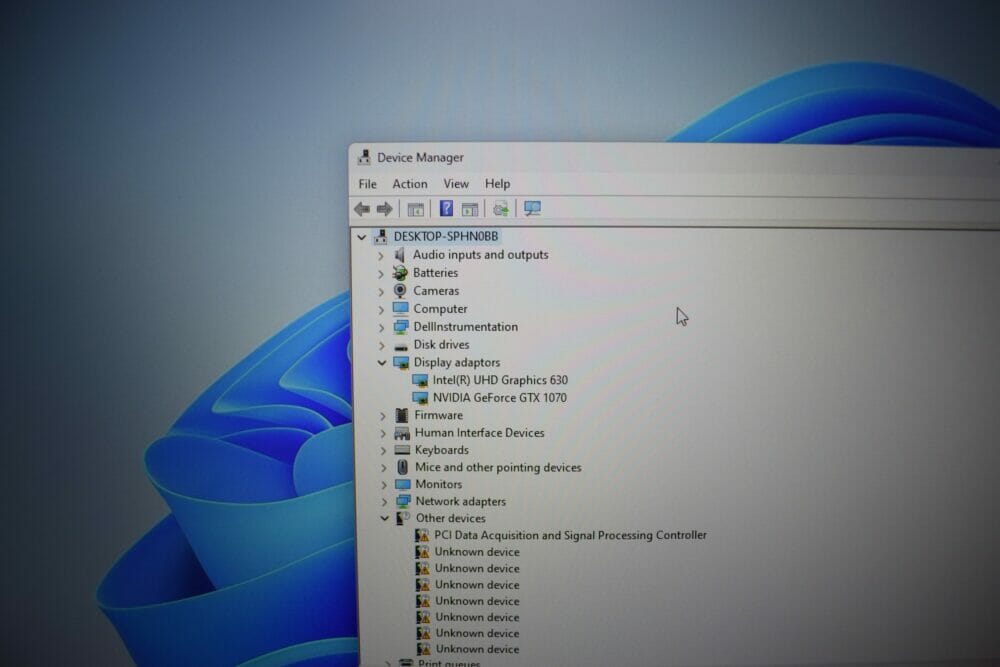Expand Mice and other pointing devices
Image resolution: width=1000 pixels, height=667 pixels.
[384, 468]
